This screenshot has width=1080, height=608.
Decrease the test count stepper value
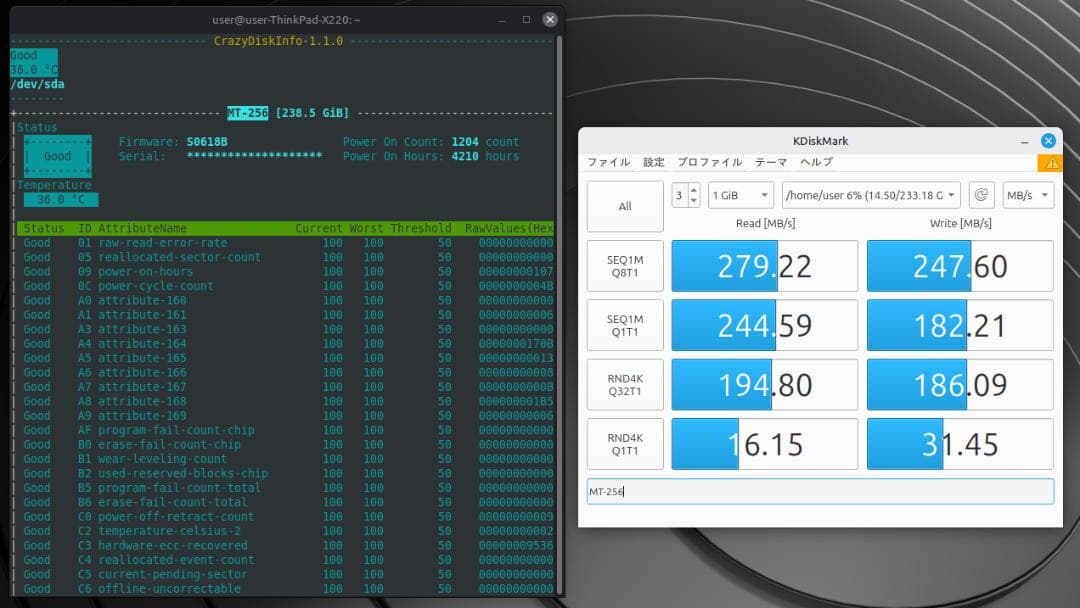click(694, 201)
